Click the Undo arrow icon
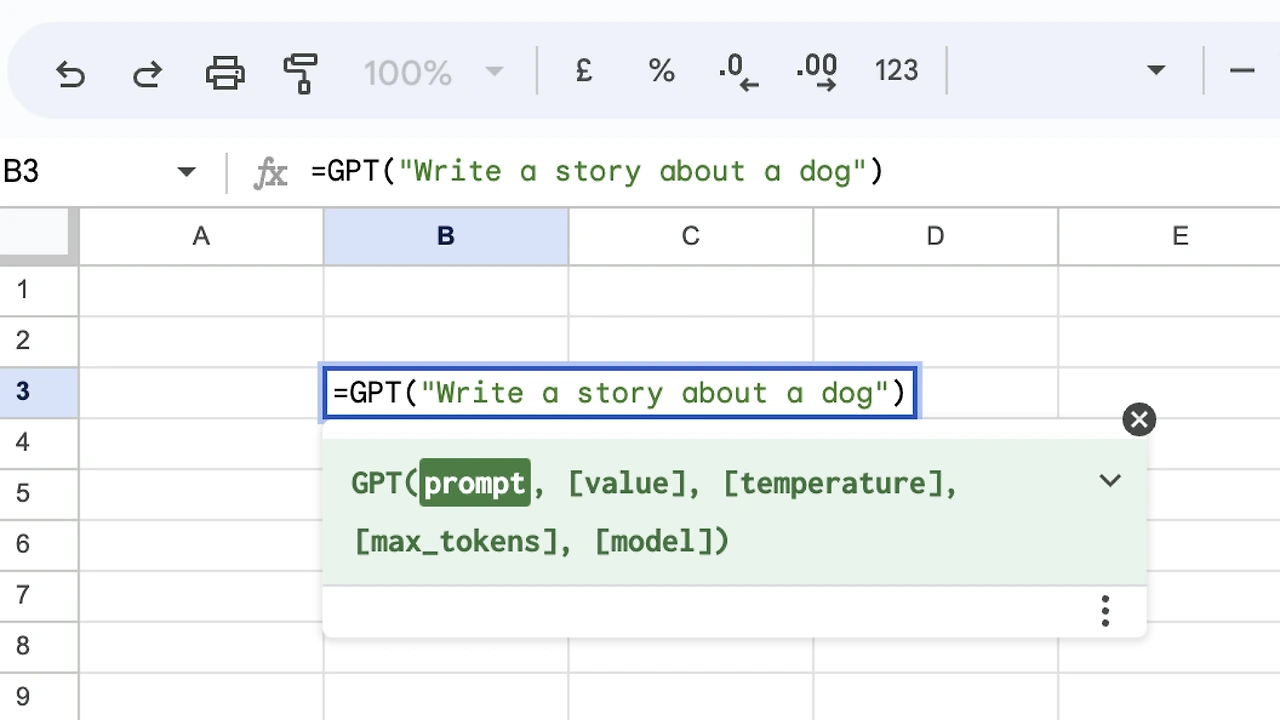 pos(70,72)
